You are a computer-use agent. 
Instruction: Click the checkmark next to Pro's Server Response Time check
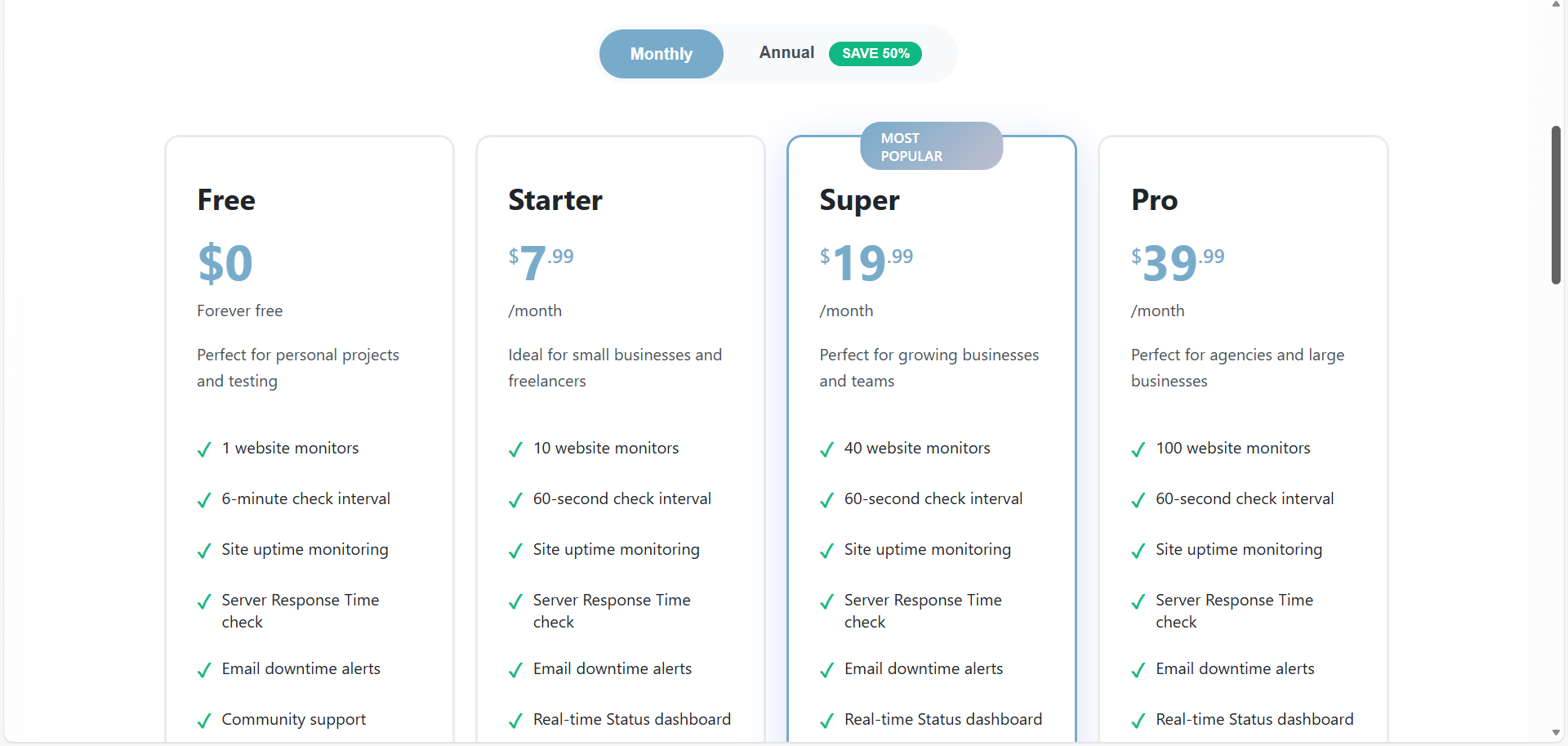pos(1138,601)
